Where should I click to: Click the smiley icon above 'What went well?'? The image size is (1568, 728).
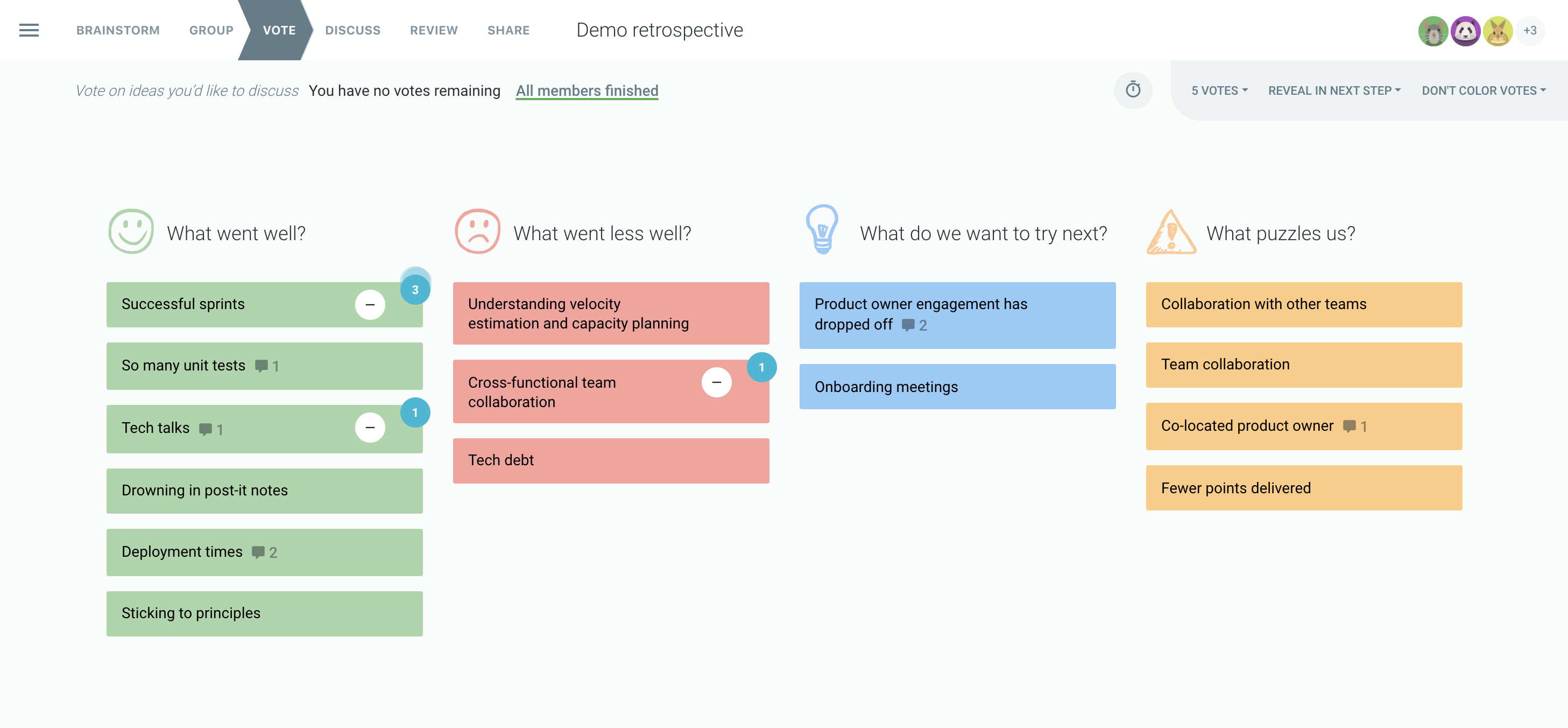pos(130,232)
